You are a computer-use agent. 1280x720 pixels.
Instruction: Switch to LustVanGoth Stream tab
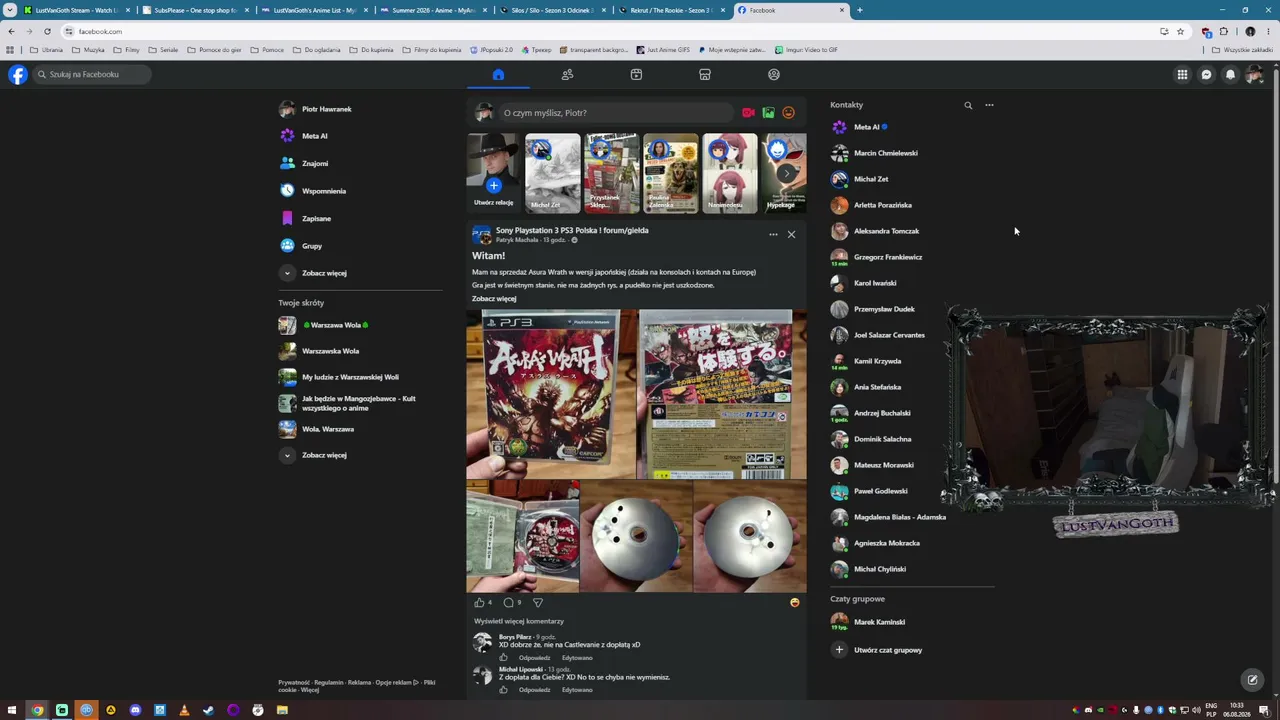point(78,10)
